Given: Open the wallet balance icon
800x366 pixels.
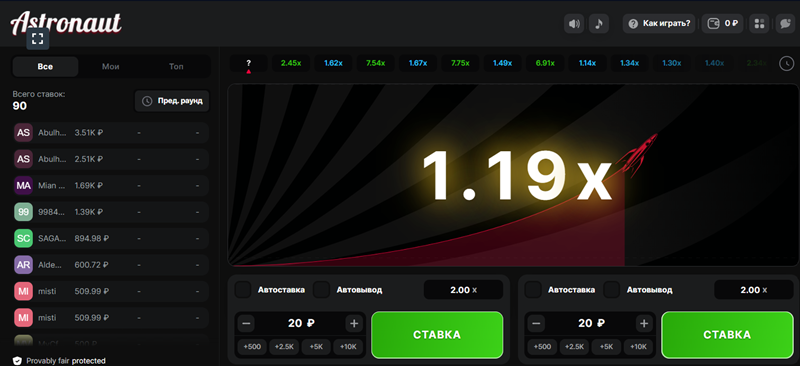Looking at the screenshot, I should [713, 23].
